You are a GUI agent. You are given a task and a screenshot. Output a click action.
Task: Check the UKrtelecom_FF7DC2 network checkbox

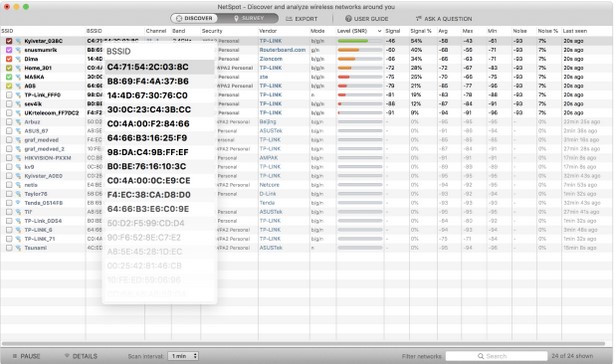pyautogui.click(x=9, y=113)
